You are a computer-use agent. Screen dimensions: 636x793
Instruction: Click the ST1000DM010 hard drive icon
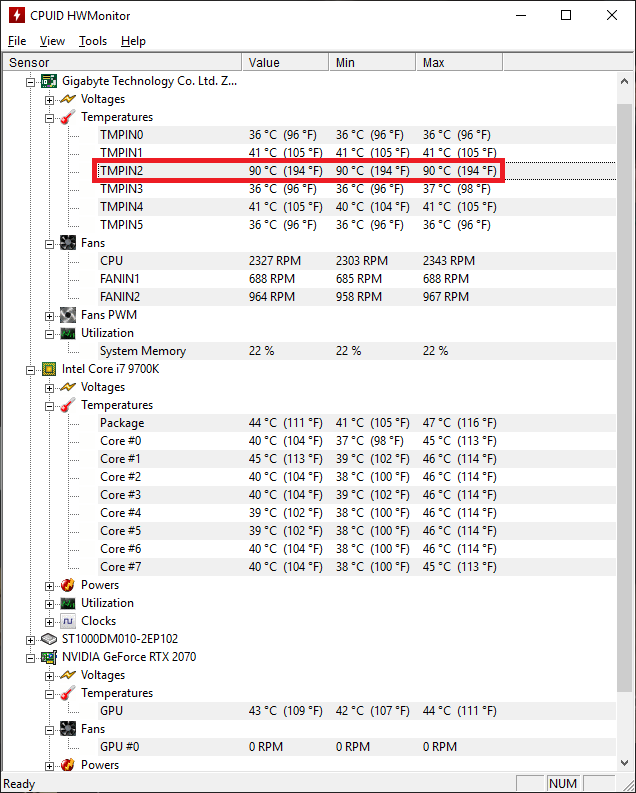click(x=49, y=639)
